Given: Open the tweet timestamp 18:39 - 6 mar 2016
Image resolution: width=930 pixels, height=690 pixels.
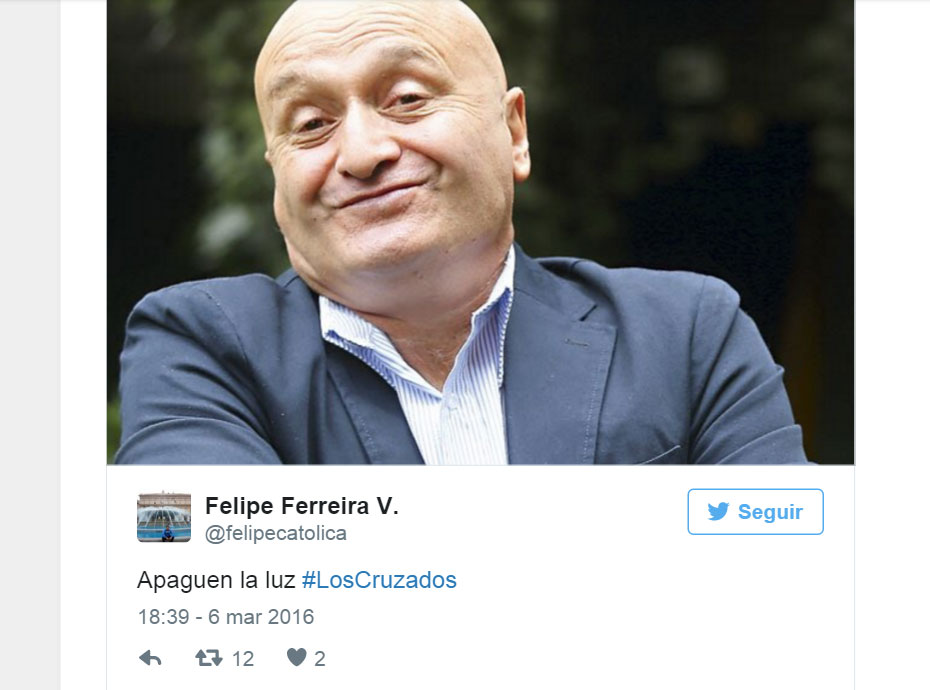Looking at the screenshot, I should pos(226,617).
